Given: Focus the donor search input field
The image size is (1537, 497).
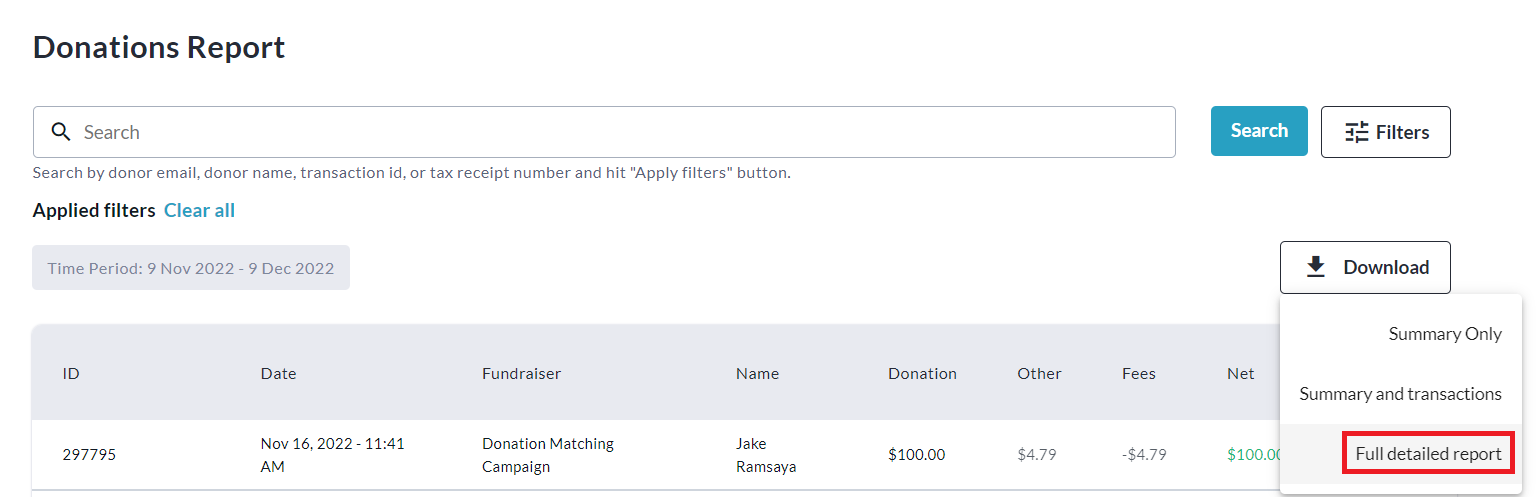Looking at the screenshot, I should pyautogui.click(x=620, y=132).
